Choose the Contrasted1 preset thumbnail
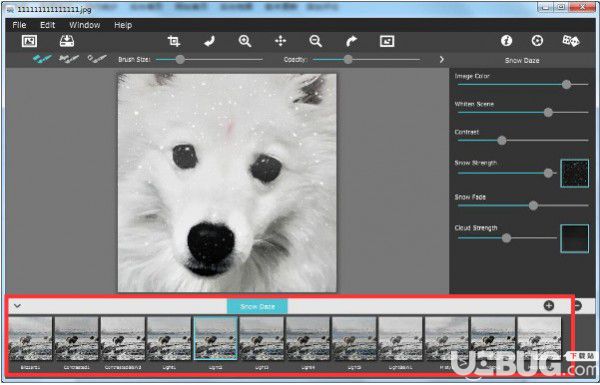The width and height of the screenshot is (600, 385). (77, 338)
